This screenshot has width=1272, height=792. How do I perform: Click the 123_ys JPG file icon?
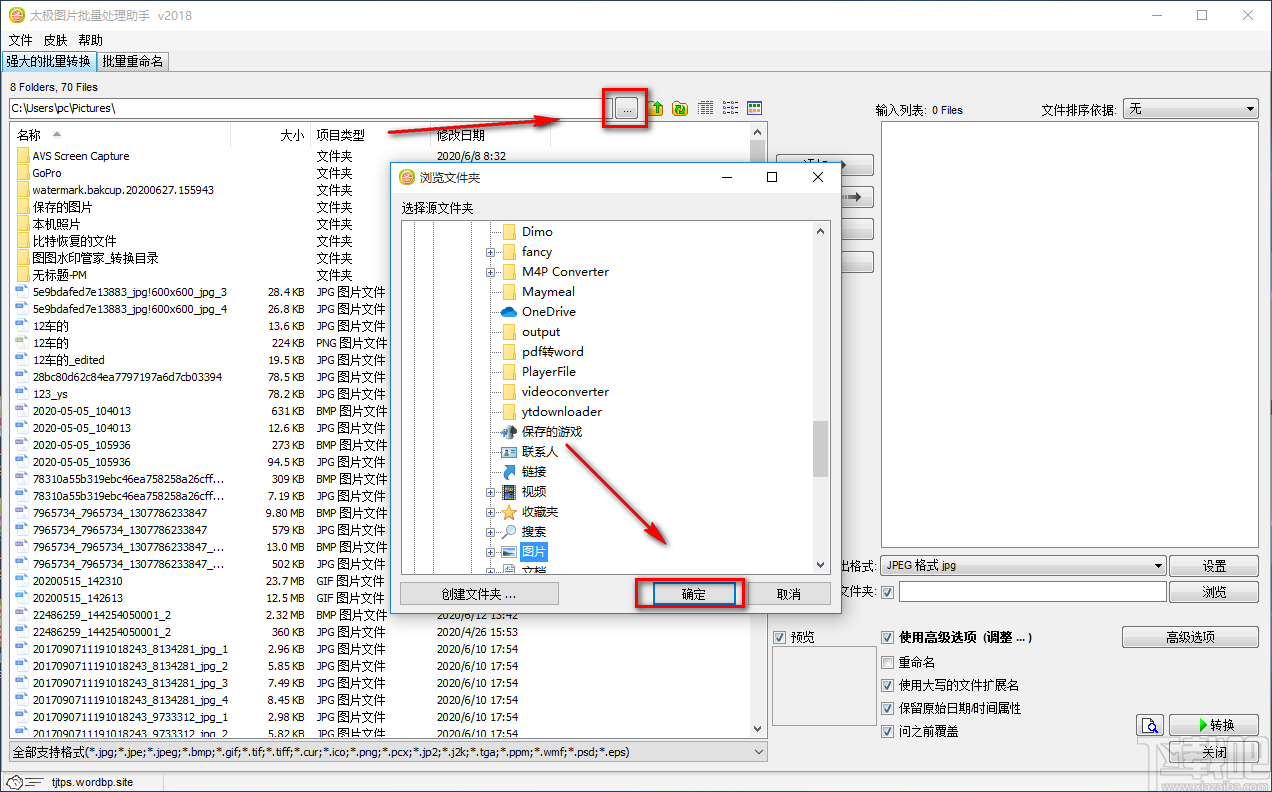pos(23,394)
